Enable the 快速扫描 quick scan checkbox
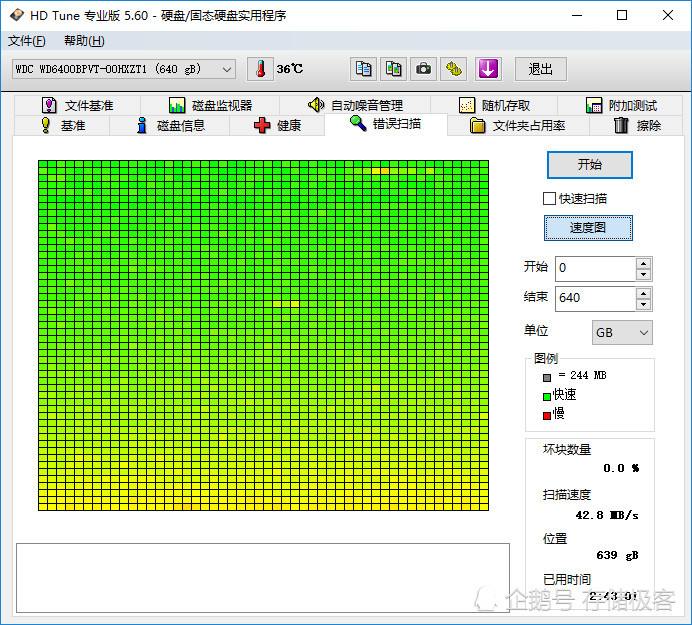692x625 pixels. [x=549, y=199]
